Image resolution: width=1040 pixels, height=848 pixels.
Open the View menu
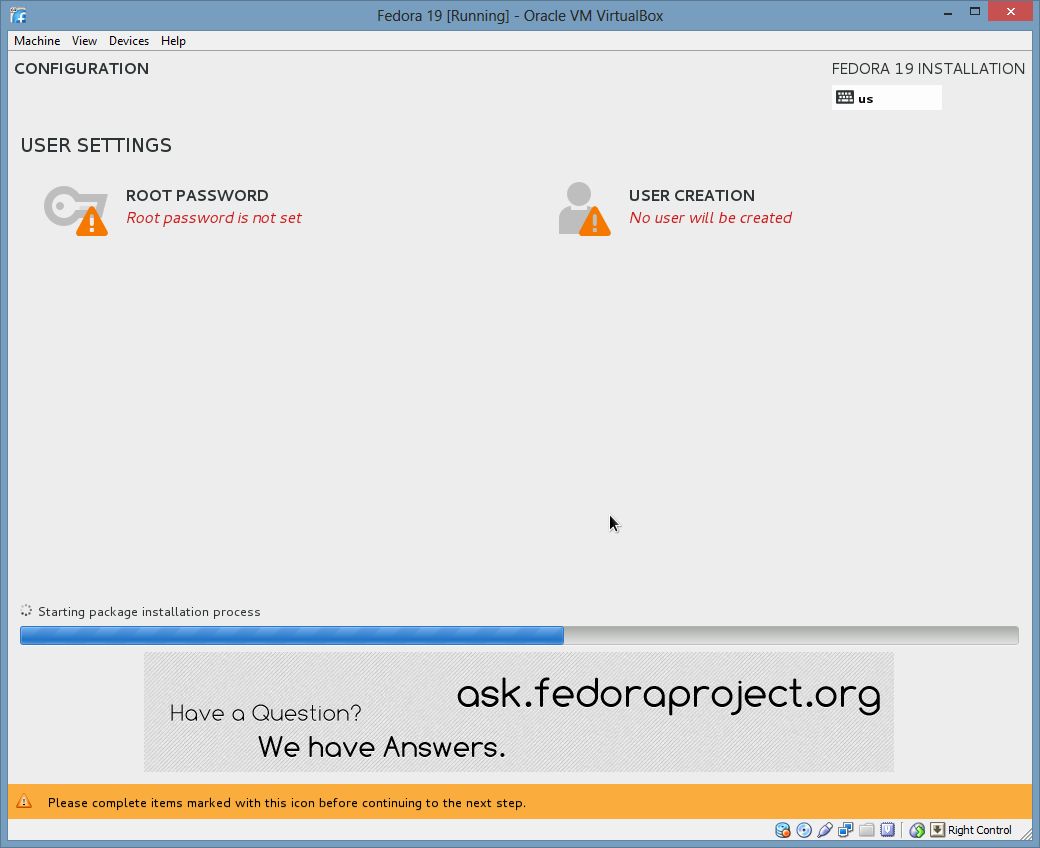(x=84, y=40)
